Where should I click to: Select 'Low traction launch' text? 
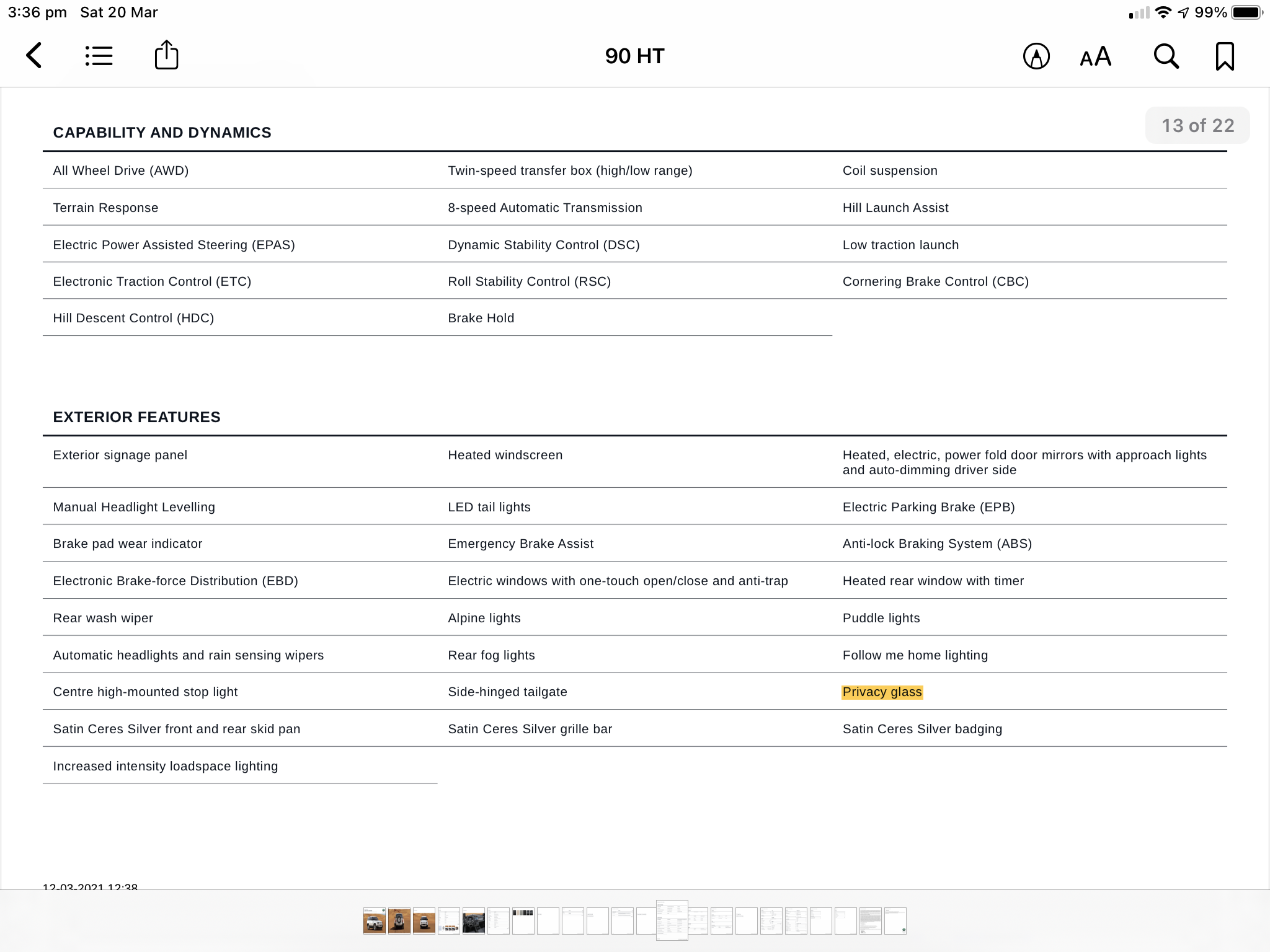pyautogui.click(x=900, y=245)
